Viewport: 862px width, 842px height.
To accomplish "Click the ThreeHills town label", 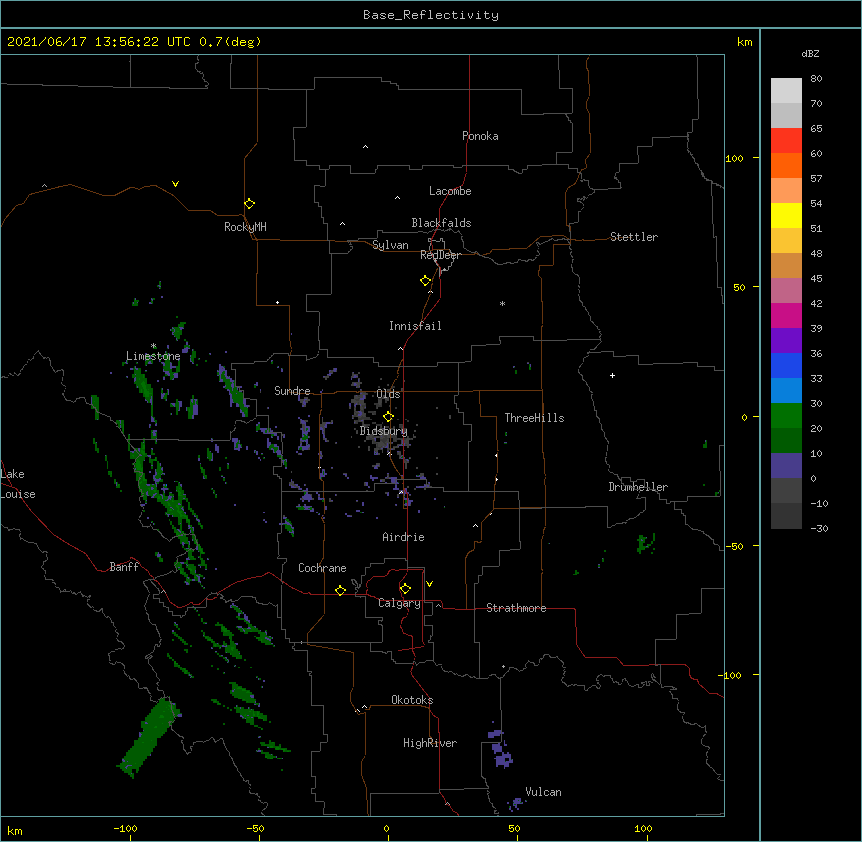I will (534, 418).
